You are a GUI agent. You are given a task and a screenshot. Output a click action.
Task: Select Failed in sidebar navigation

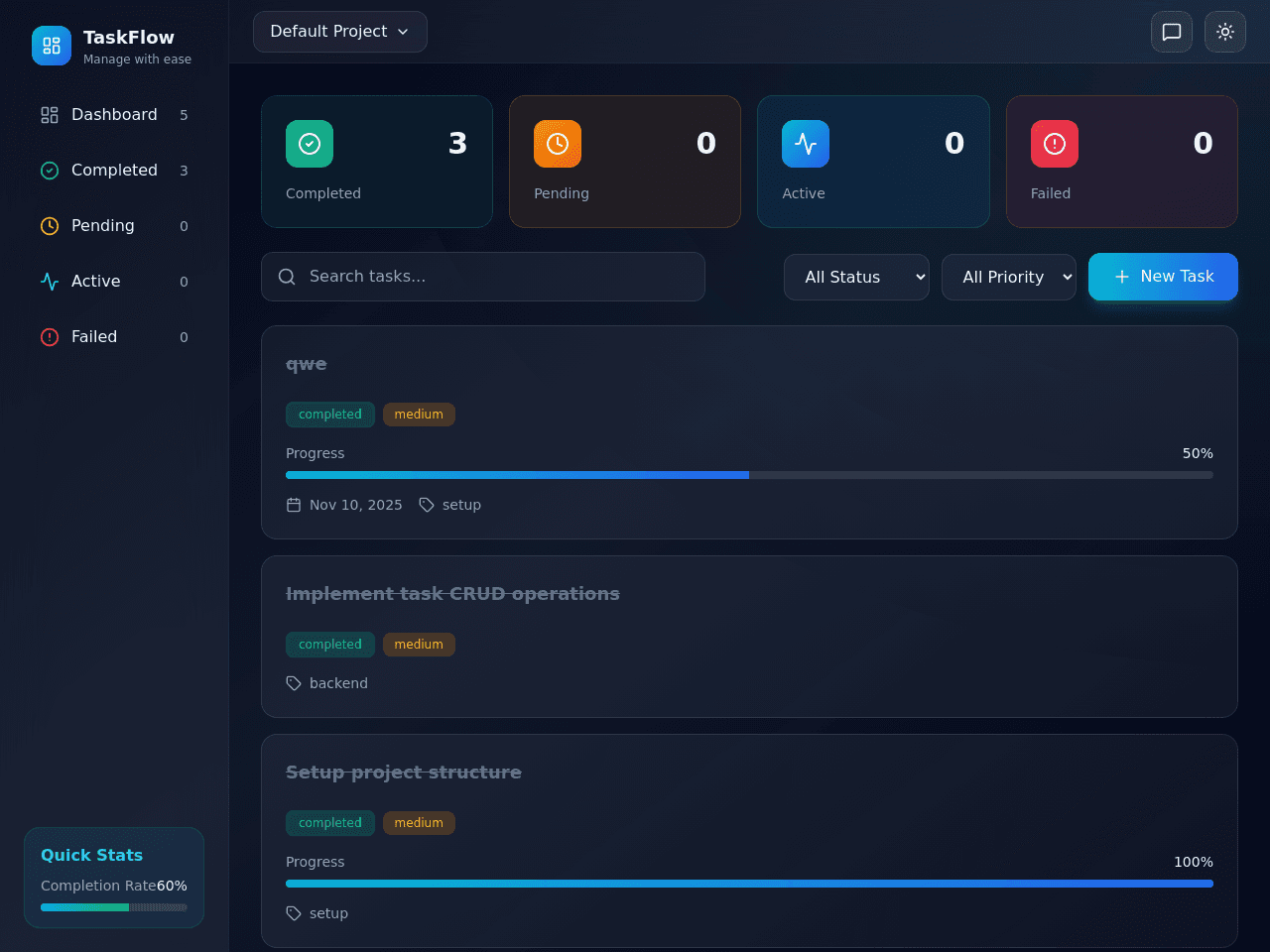click(x=114, y=337)
